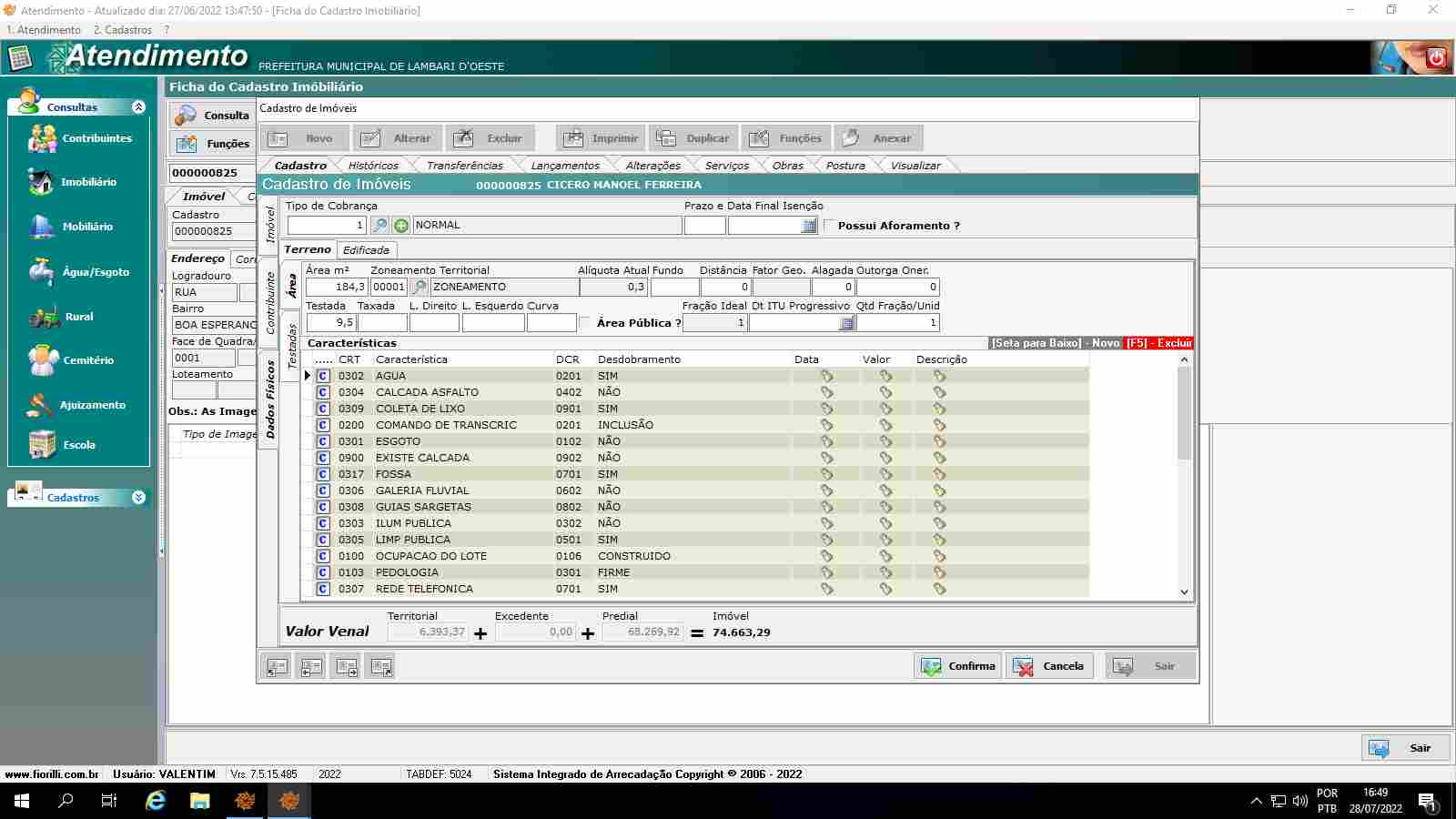Click the magnifier beside Tipo de Cobrança

(x=379, y=226)
